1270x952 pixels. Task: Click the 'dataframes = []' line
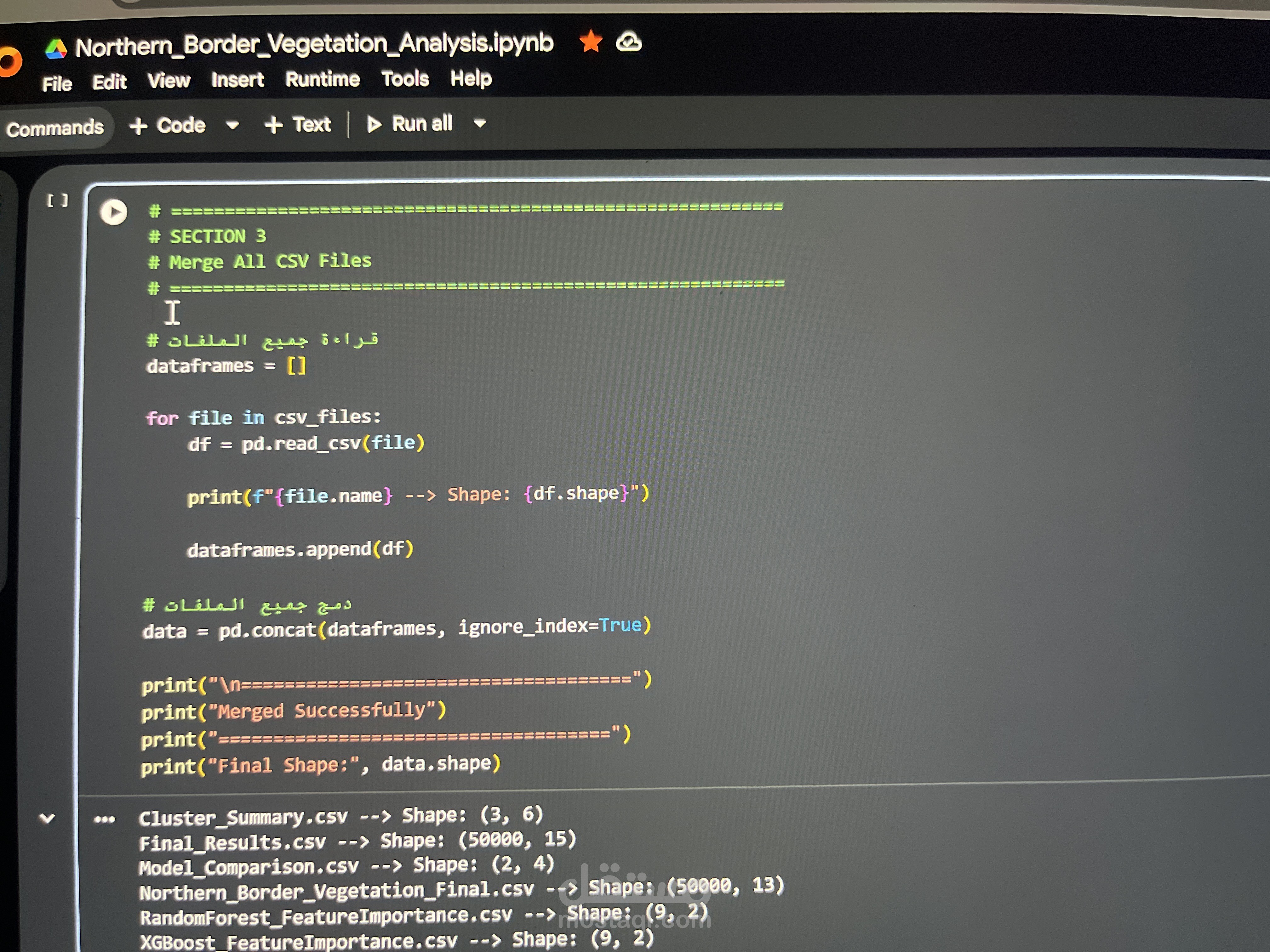coord(227,365)
